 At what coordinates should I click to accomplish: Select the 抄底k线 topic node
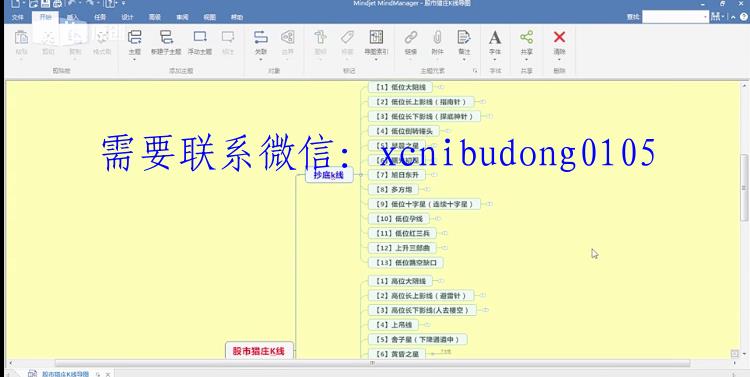pos(329,175)
